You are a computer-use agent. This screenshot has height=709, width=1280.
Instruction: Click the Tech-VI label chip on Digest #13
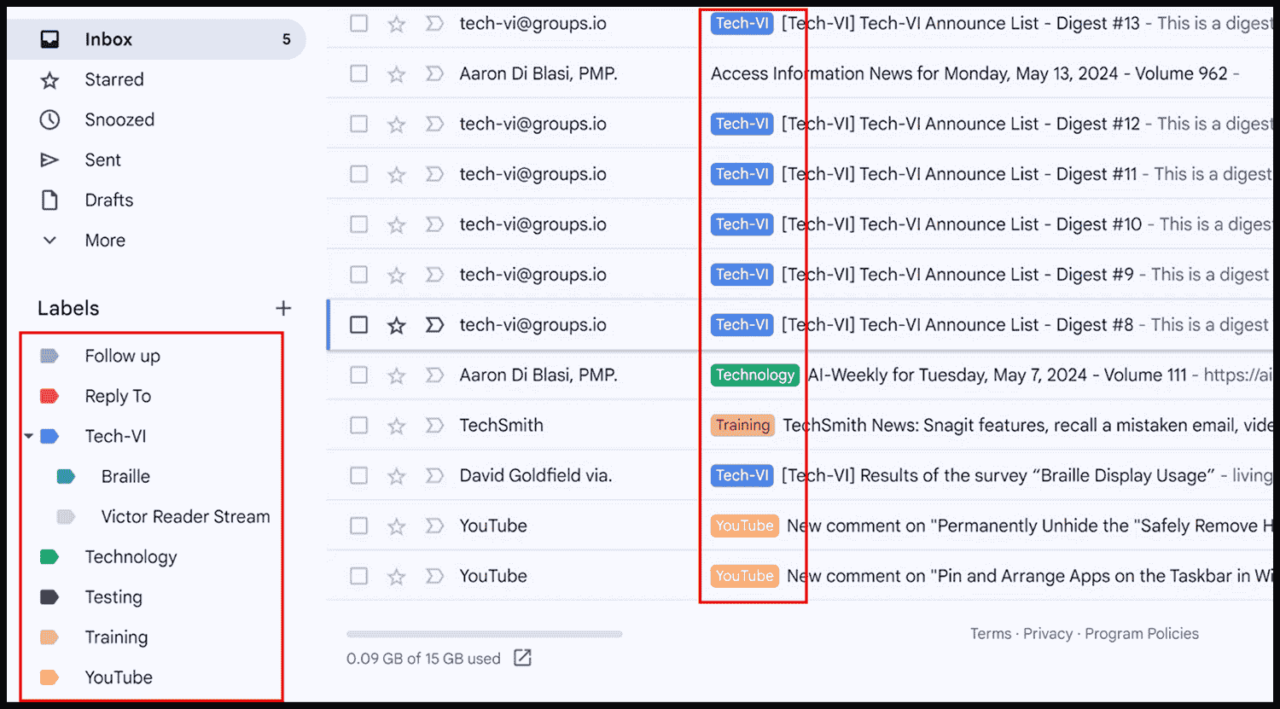coord(741,22)
